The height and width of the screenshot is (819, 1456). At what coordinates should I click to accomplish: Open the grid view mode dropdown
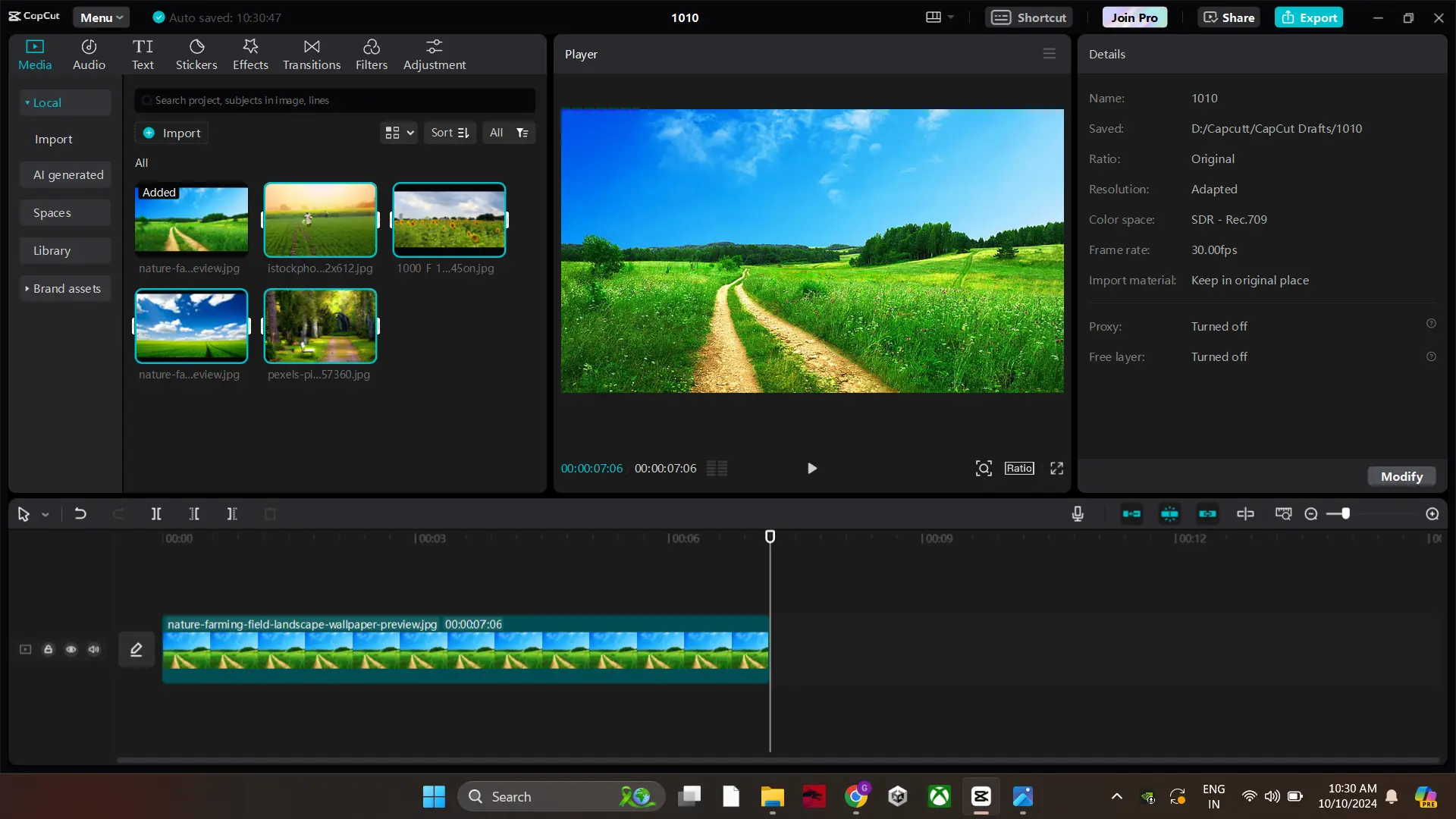tap(399, 133)
